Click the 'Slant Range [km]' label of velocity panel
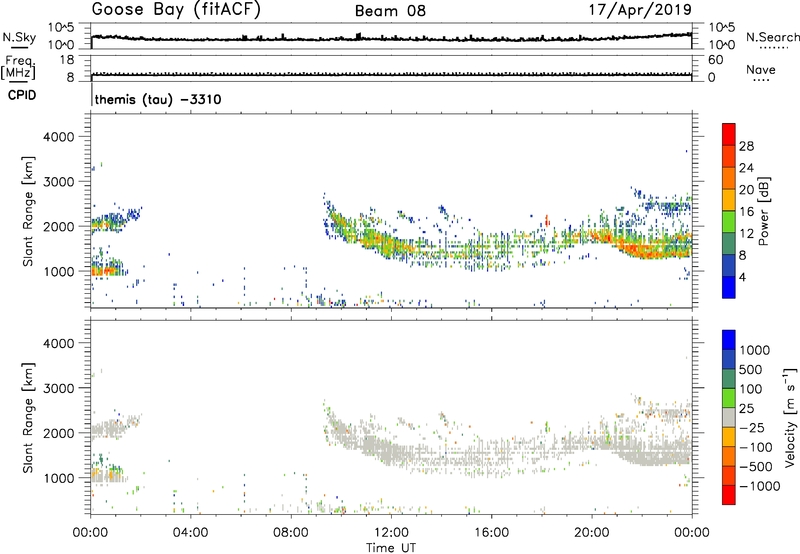 (x=28, y=417)
